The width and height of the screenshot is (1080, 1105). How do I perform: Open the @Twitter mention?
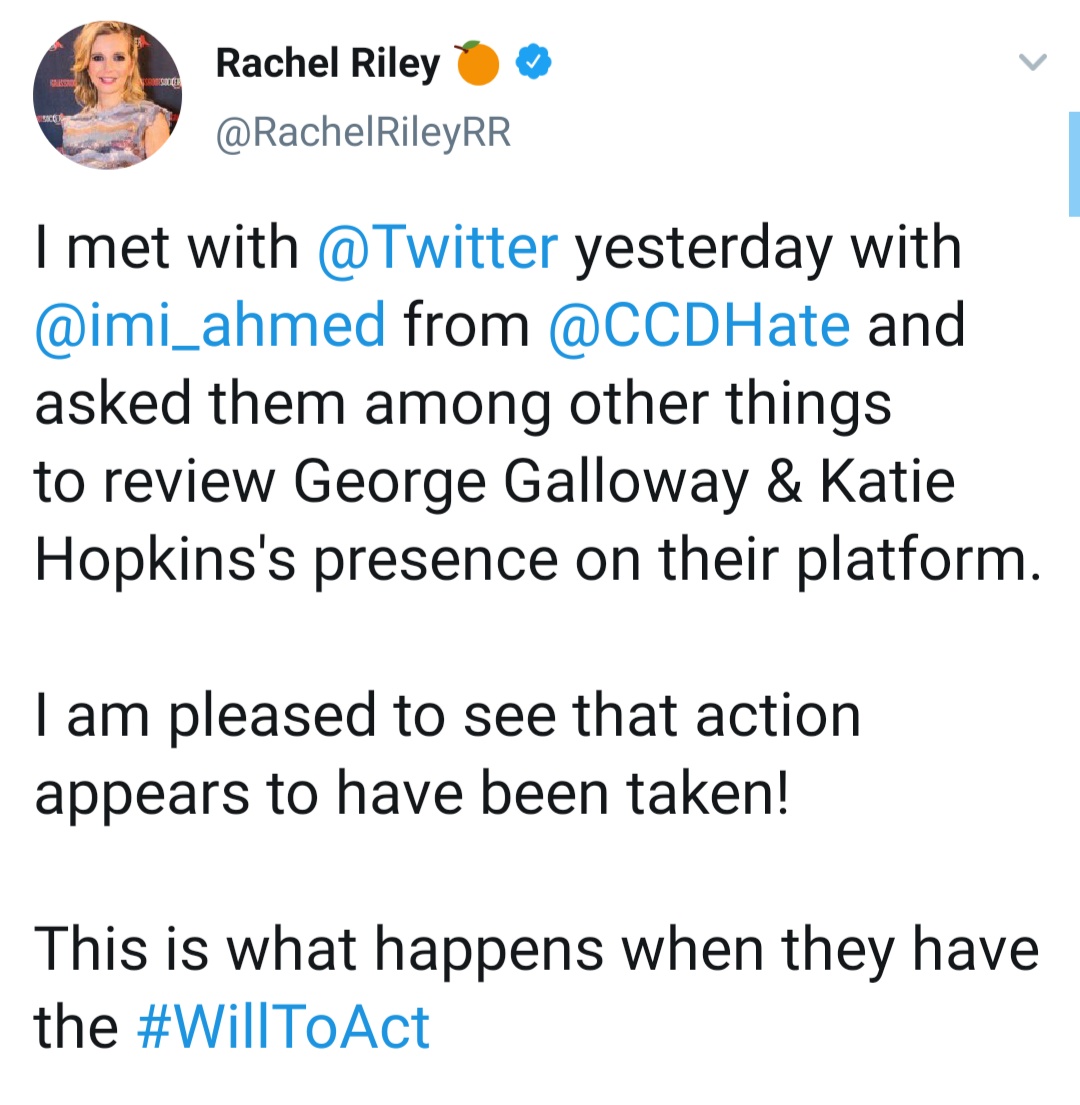(x=435, y=249)
